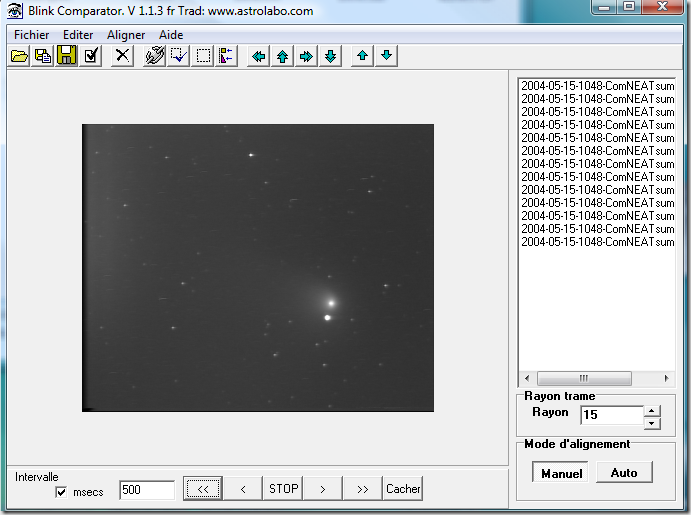Close the Blink Comparator window
The height and width of the screenshot is (515, 691).
pos(662,7)
